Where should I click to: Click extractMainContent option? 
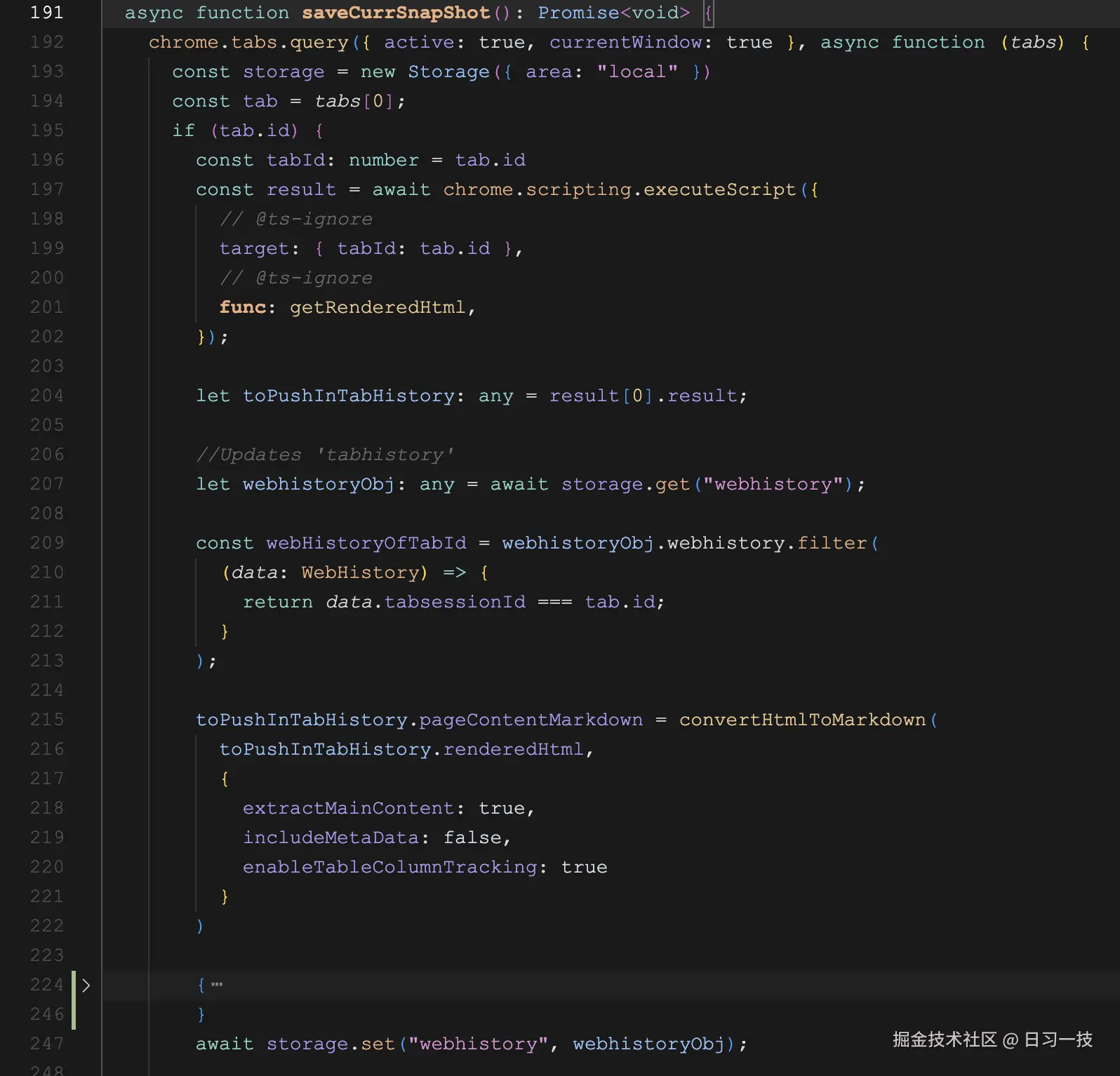point(349,808)
